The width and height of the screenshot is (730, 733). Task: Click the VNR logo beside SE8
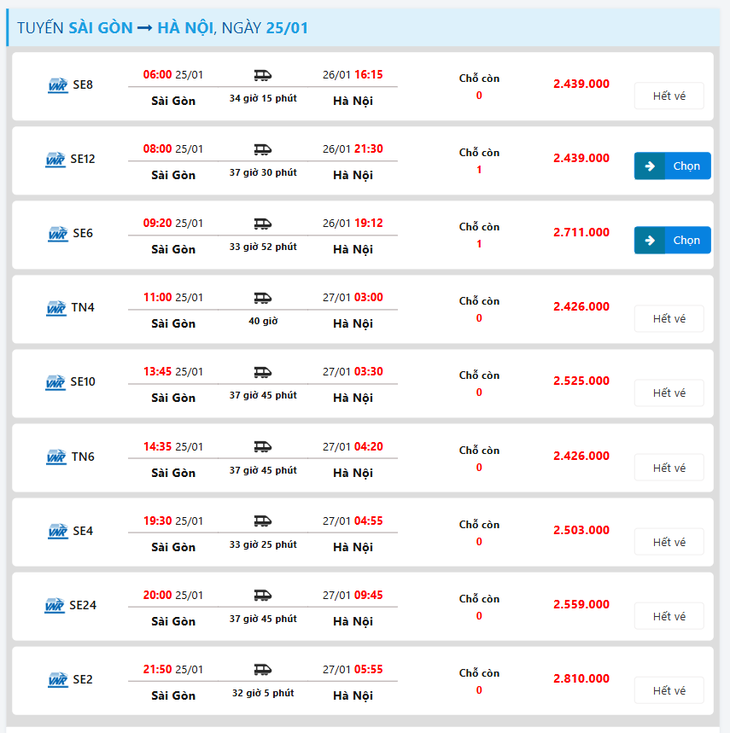coord(58,86)
